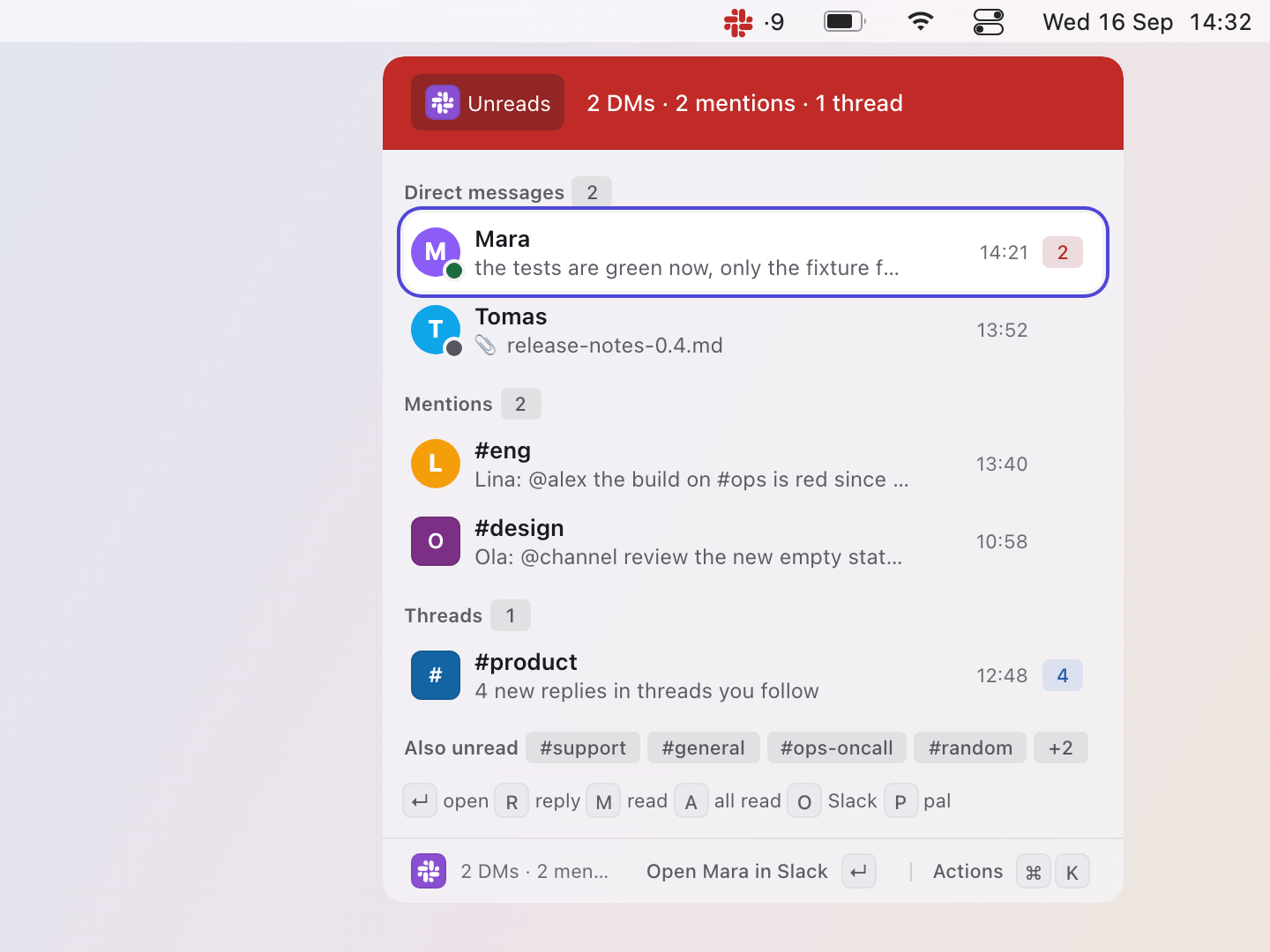Click Mara's purple M avatar
Viewport: 1270px width, 952px height.
436,252
